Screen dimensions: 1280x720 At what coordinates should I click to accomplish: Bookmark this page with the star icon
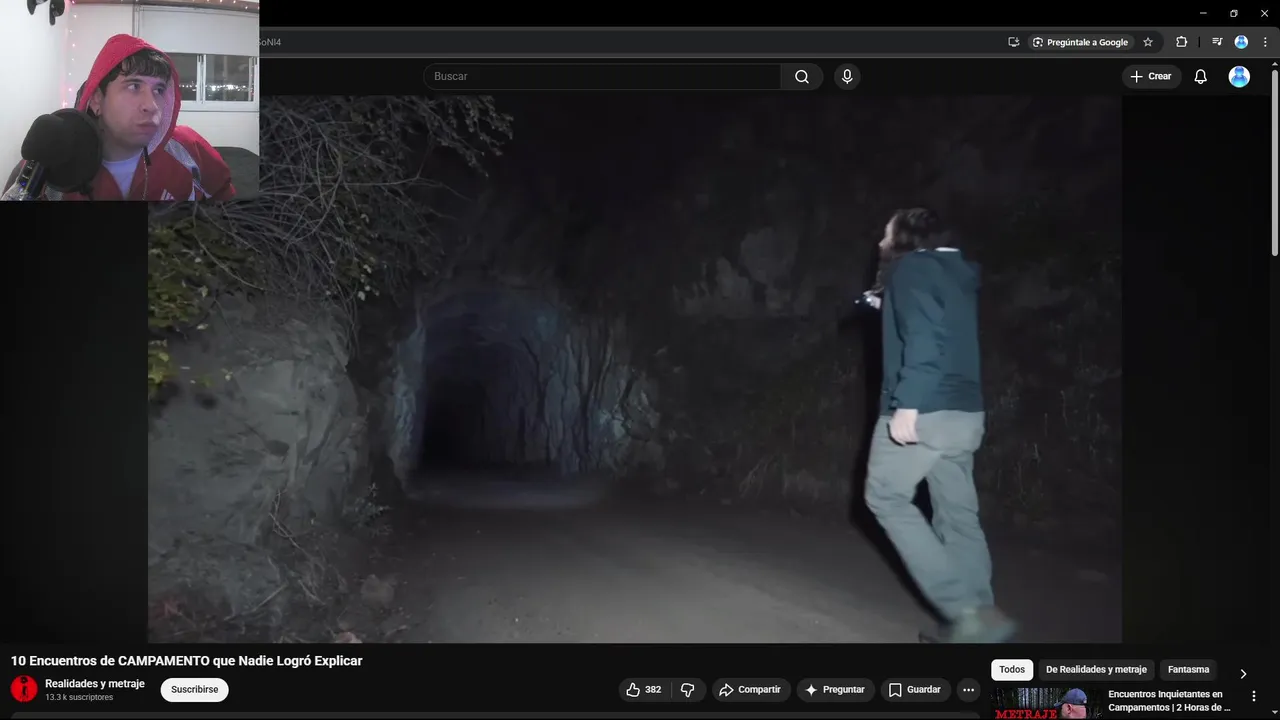click(1148, 42)
